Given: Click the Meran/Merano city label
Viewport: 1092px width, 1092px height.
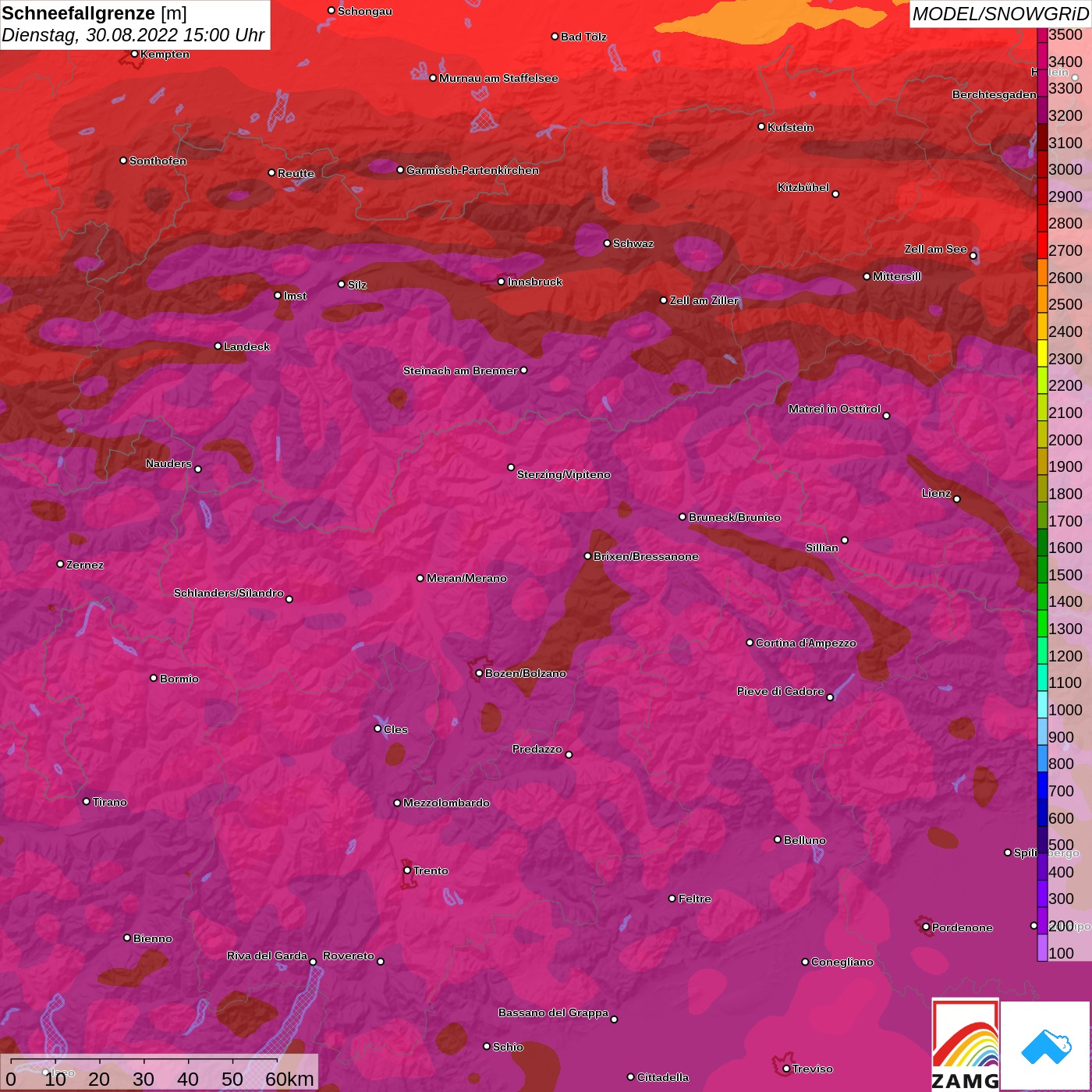Looking at the screenshot, I should 466,578.
